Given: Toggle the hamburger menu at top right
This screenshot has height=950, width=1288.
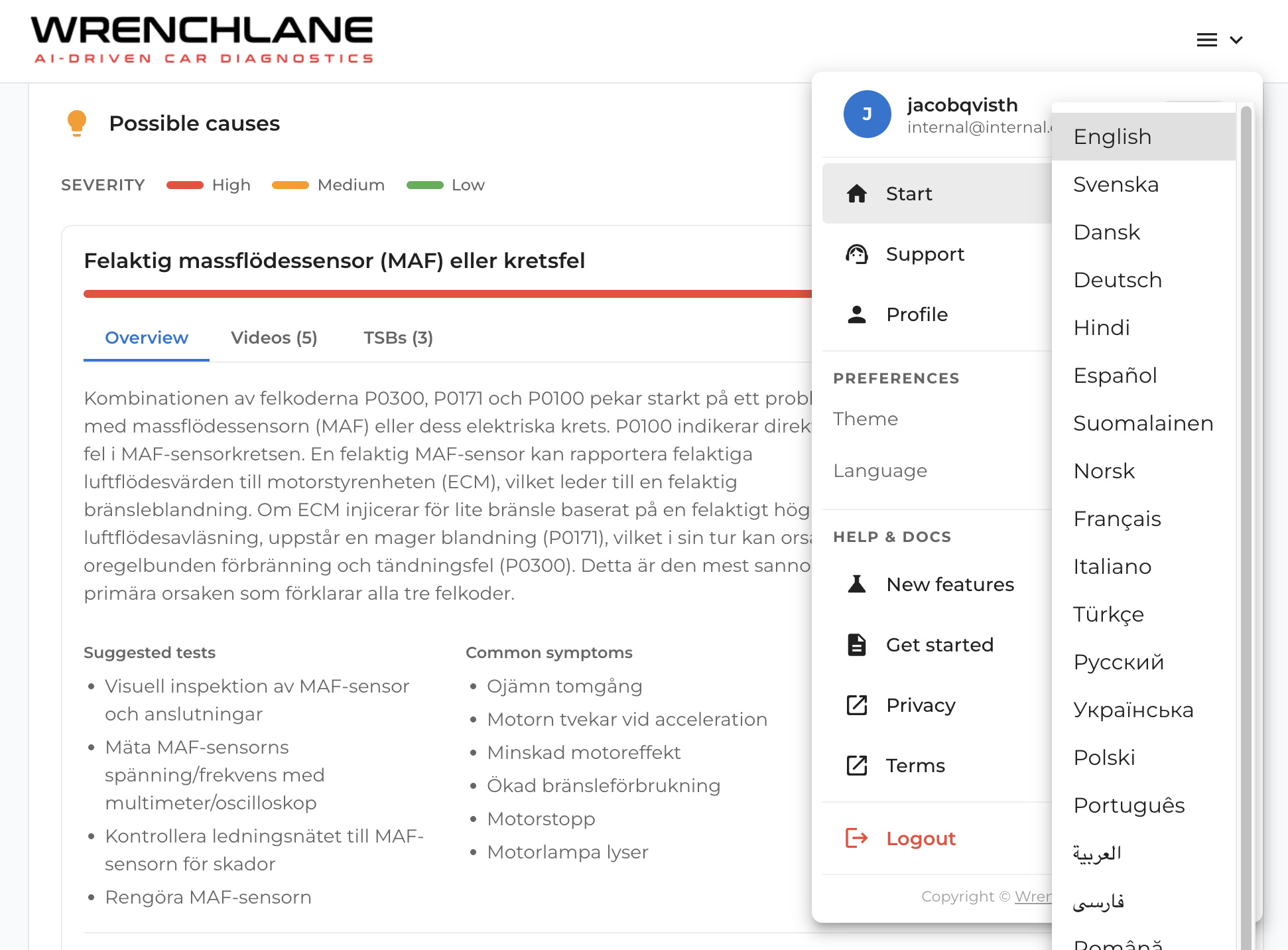Looking at the screenshot, I should pyautogui.click(x=1207, y=40).
